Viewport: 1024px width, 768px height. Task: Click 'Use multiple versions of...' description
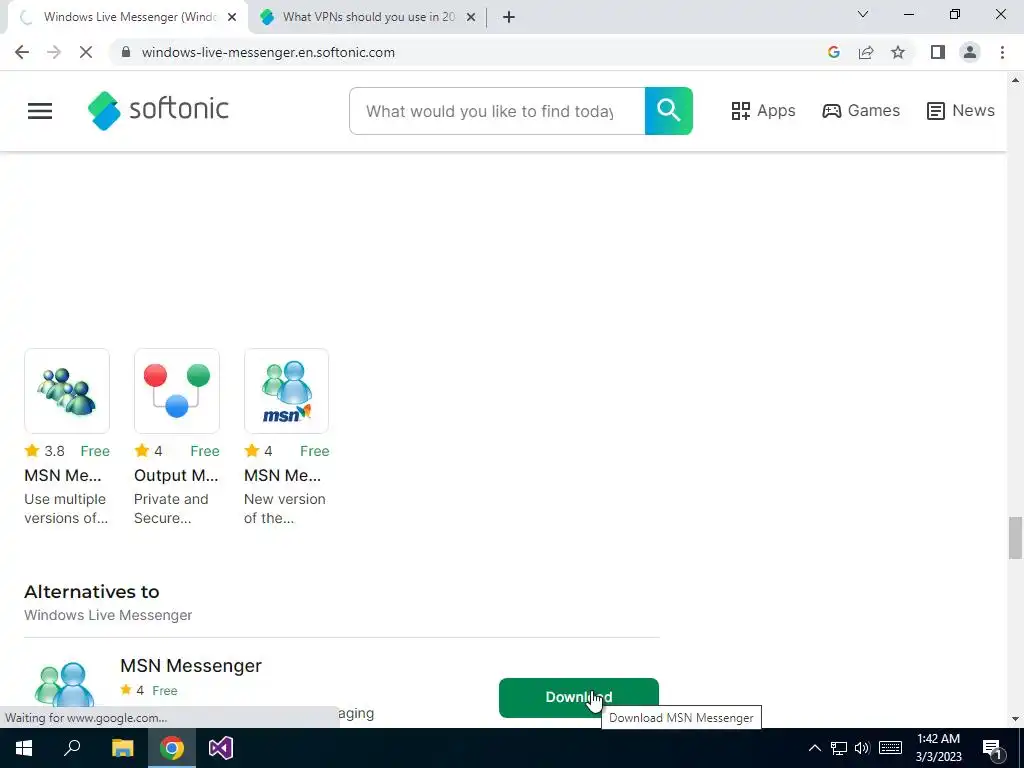click(66, 508)
